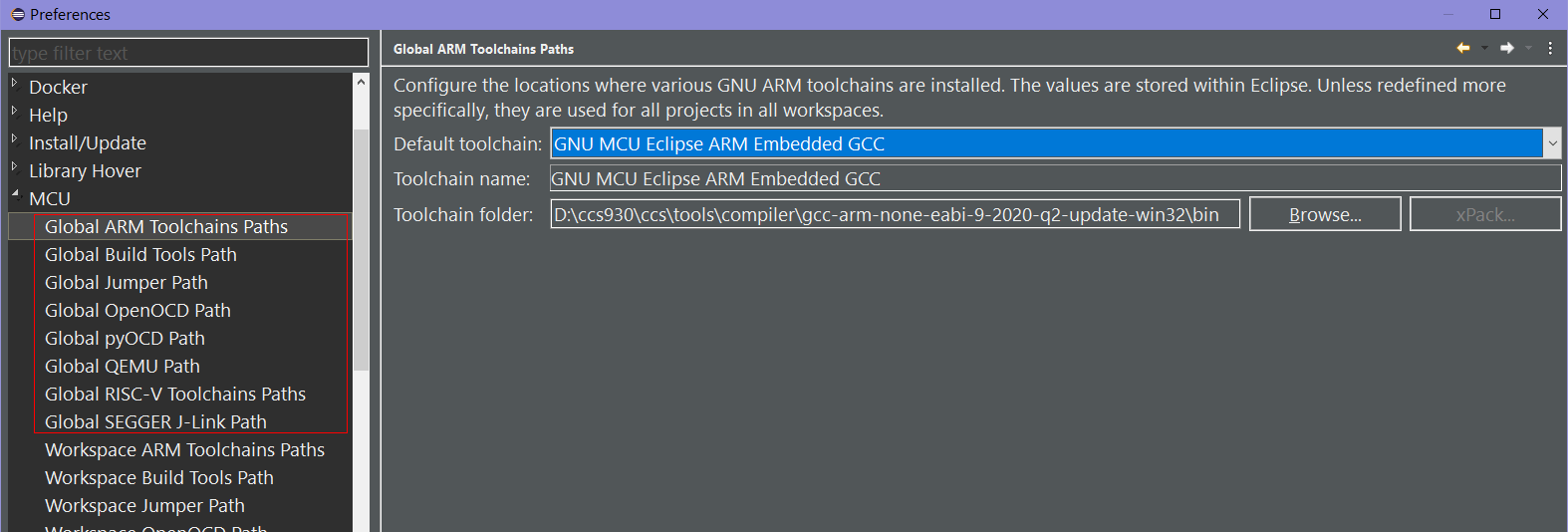Expand the Help preferences node

(15, 112)
